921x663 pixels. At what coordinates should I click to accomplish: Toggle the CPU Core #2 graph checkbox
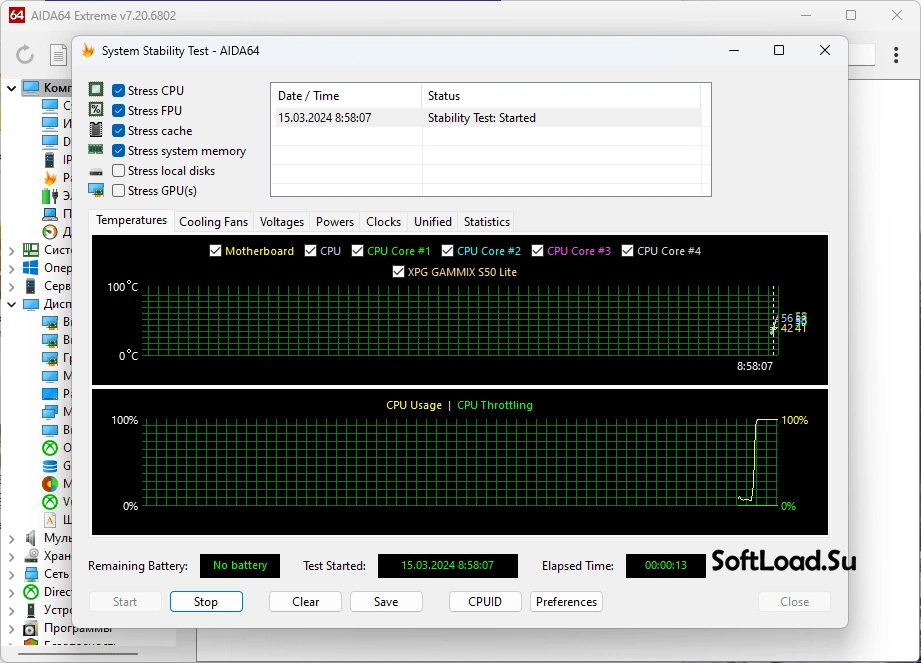[447, 251]
